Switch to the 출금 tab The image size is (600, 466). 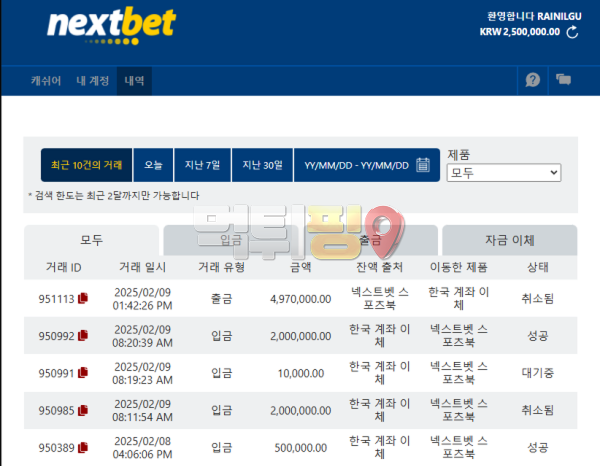tap(370, 240)
